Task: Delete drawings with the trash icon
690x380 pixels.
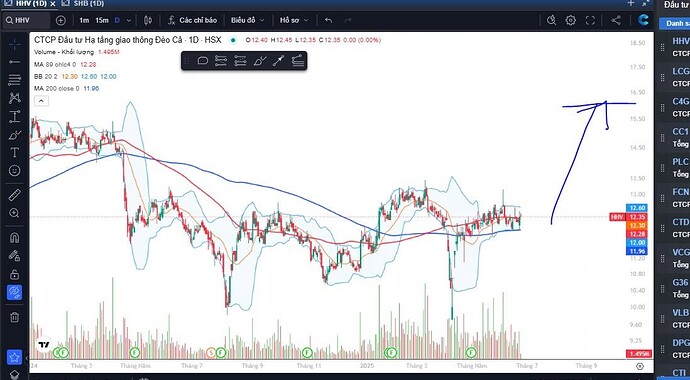Action: [x=15, y=317]
